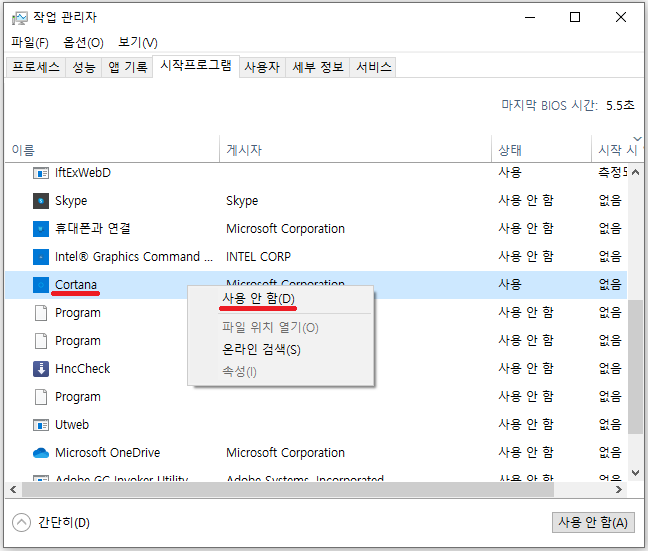Click the Cortana app icon
This screenshot has width=648, height=551.
[40, 285]
